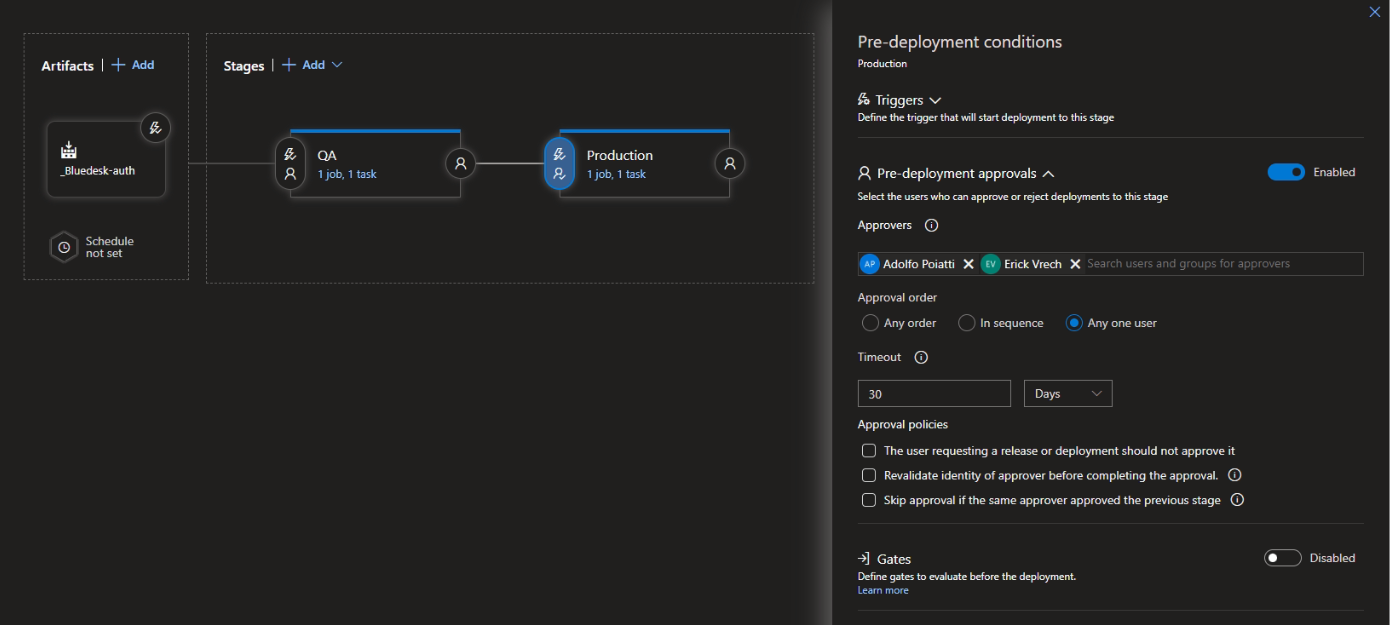The image size is (1390, 625).
Task: Open the timeout unit Days dropdown
Action: pos(1068,394)
